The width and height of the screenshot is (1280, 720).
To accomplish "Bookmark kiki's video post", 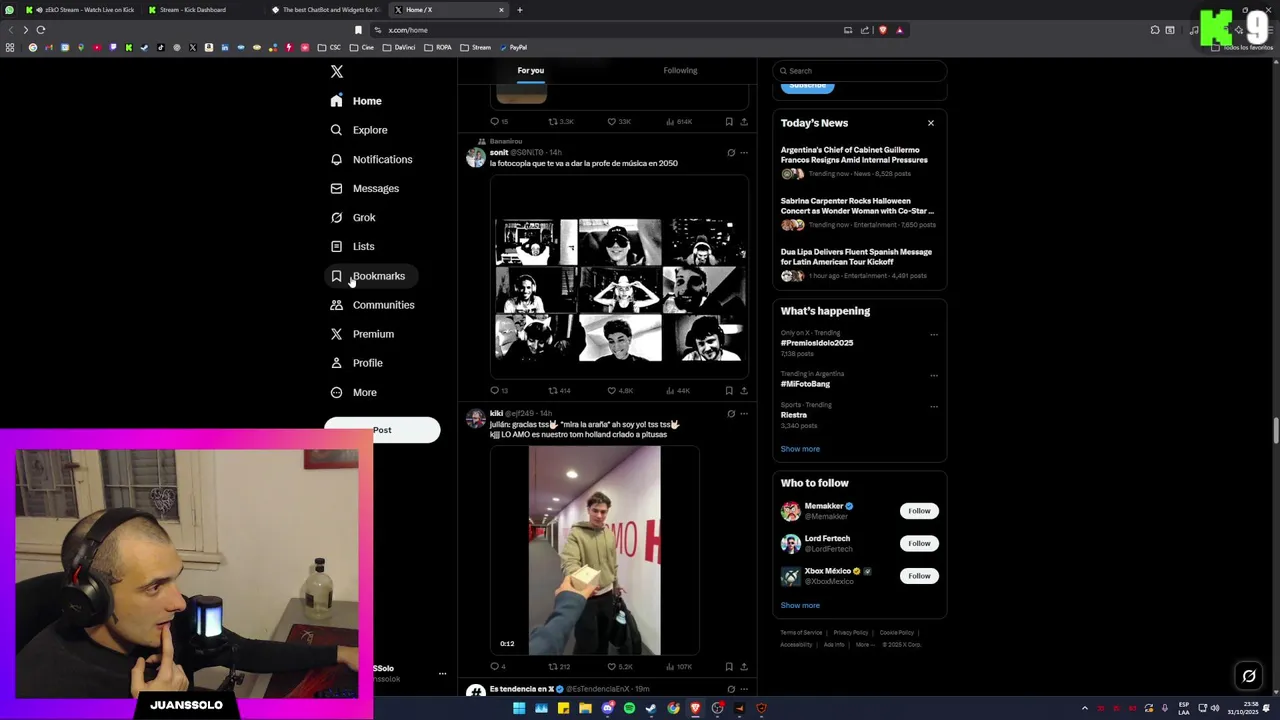I will click(x=729, y=667).
